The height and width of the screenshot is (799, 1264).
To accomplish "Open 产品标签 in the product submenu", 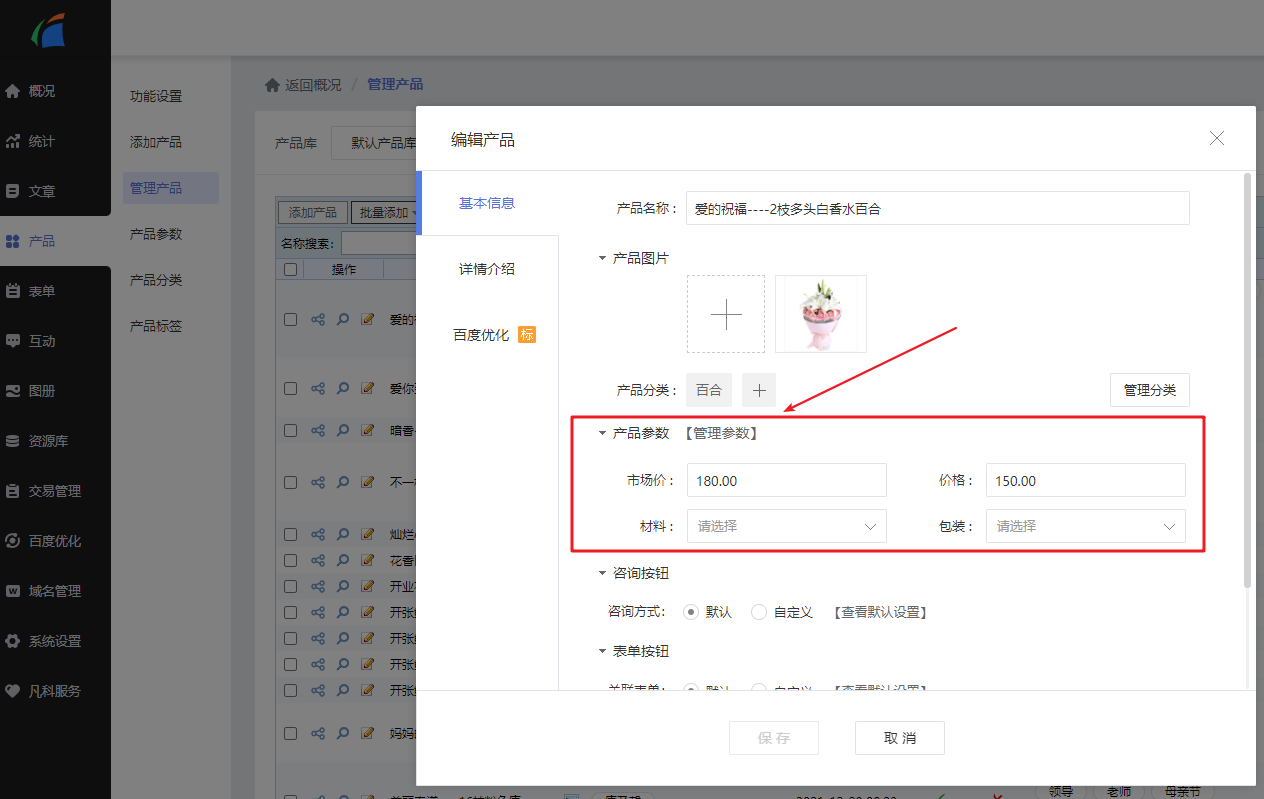I will [x=156, y=326].
